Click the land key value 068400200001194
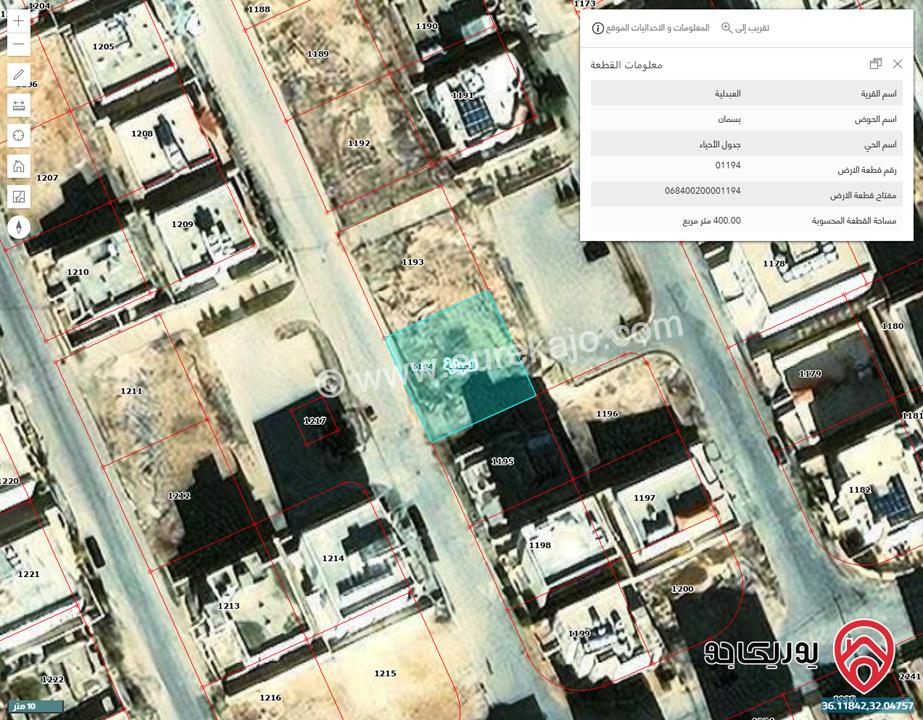 (702, 190)
